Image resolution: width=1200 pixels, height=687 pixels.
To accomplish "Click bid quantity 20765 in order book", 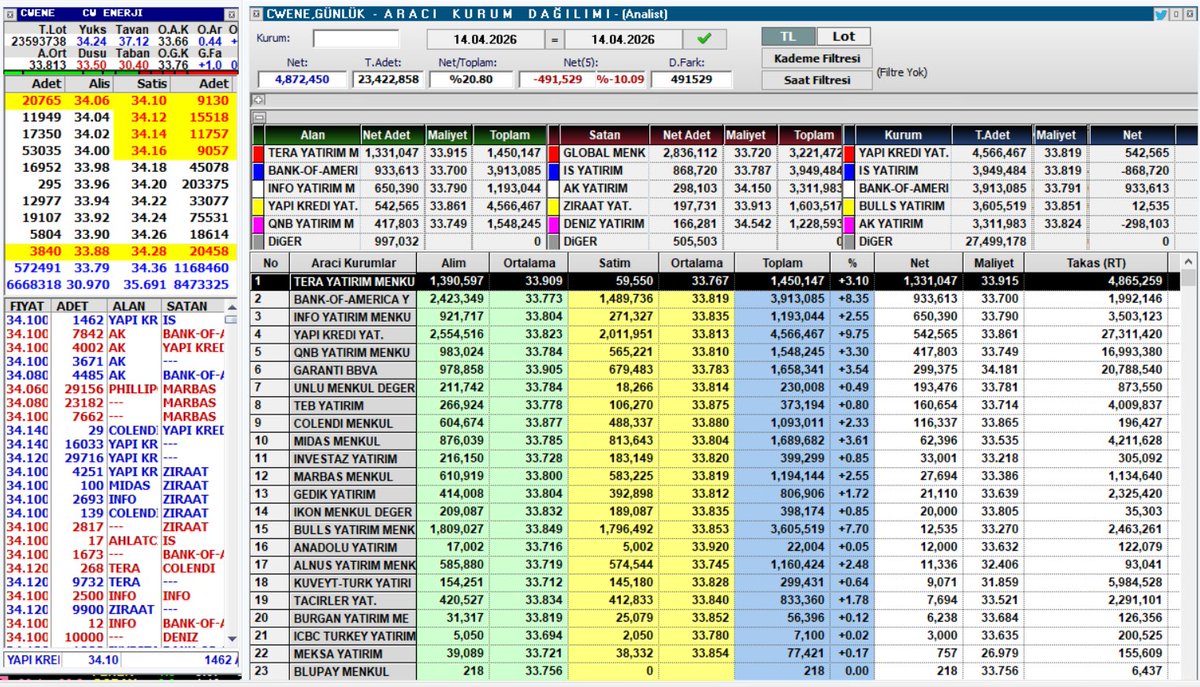I will tap(41, 100).
